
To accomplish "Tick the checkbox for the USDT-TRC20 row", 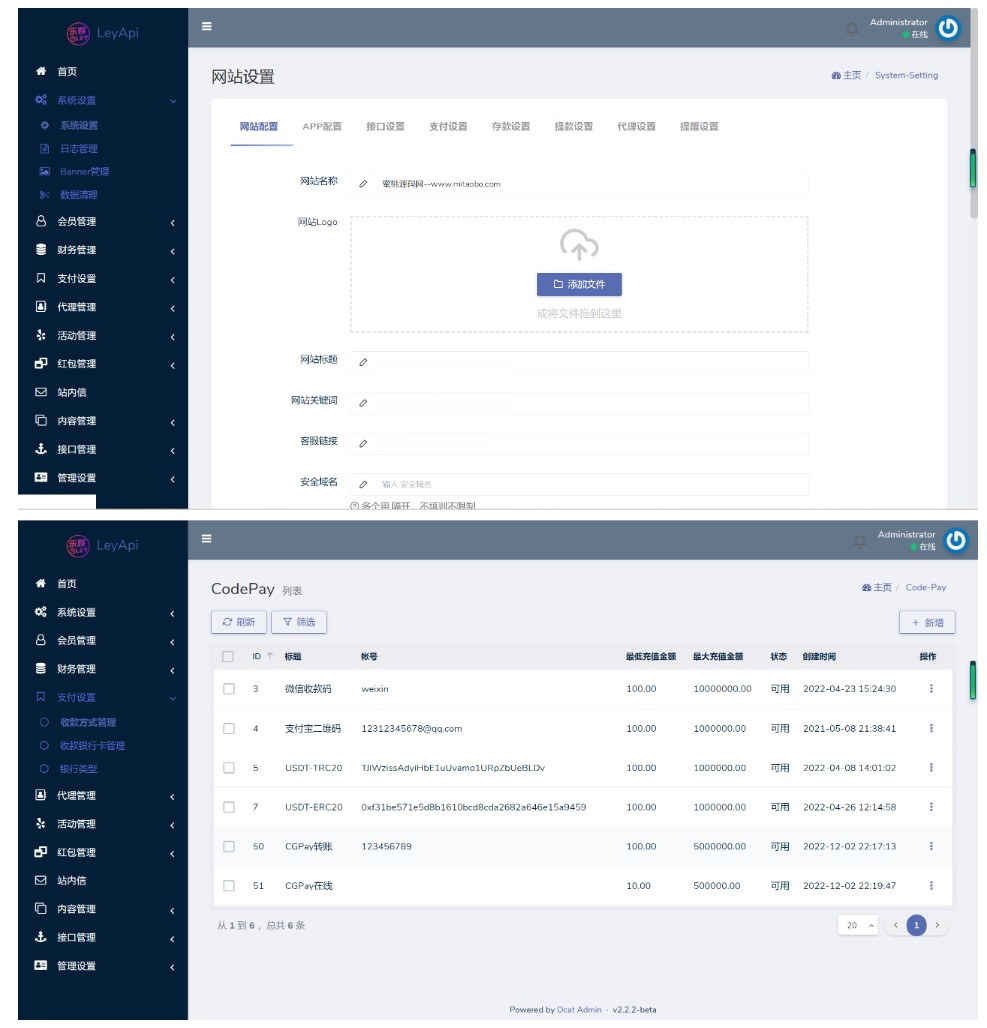I will (228, 768).
